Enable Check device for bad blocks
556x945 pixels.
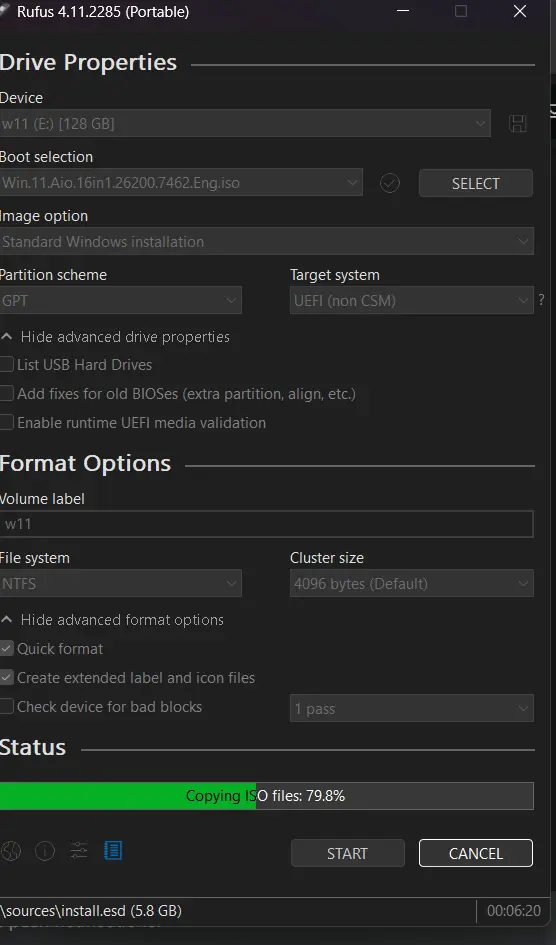tap(7, 706)
